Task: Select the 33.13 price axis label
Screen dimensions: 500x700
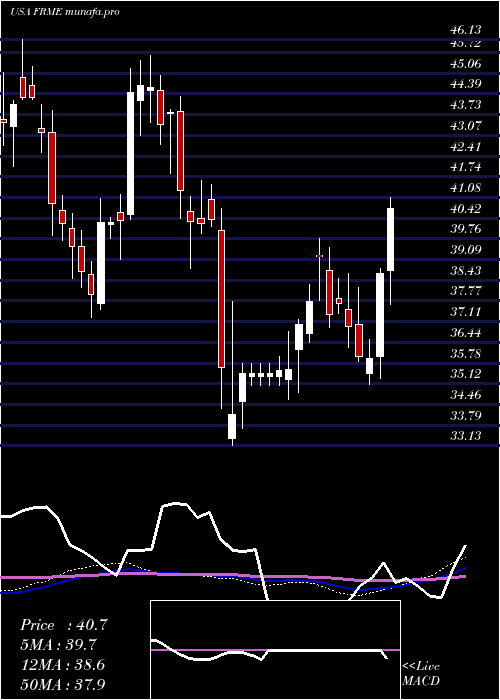Action: [x=466, y=436]
